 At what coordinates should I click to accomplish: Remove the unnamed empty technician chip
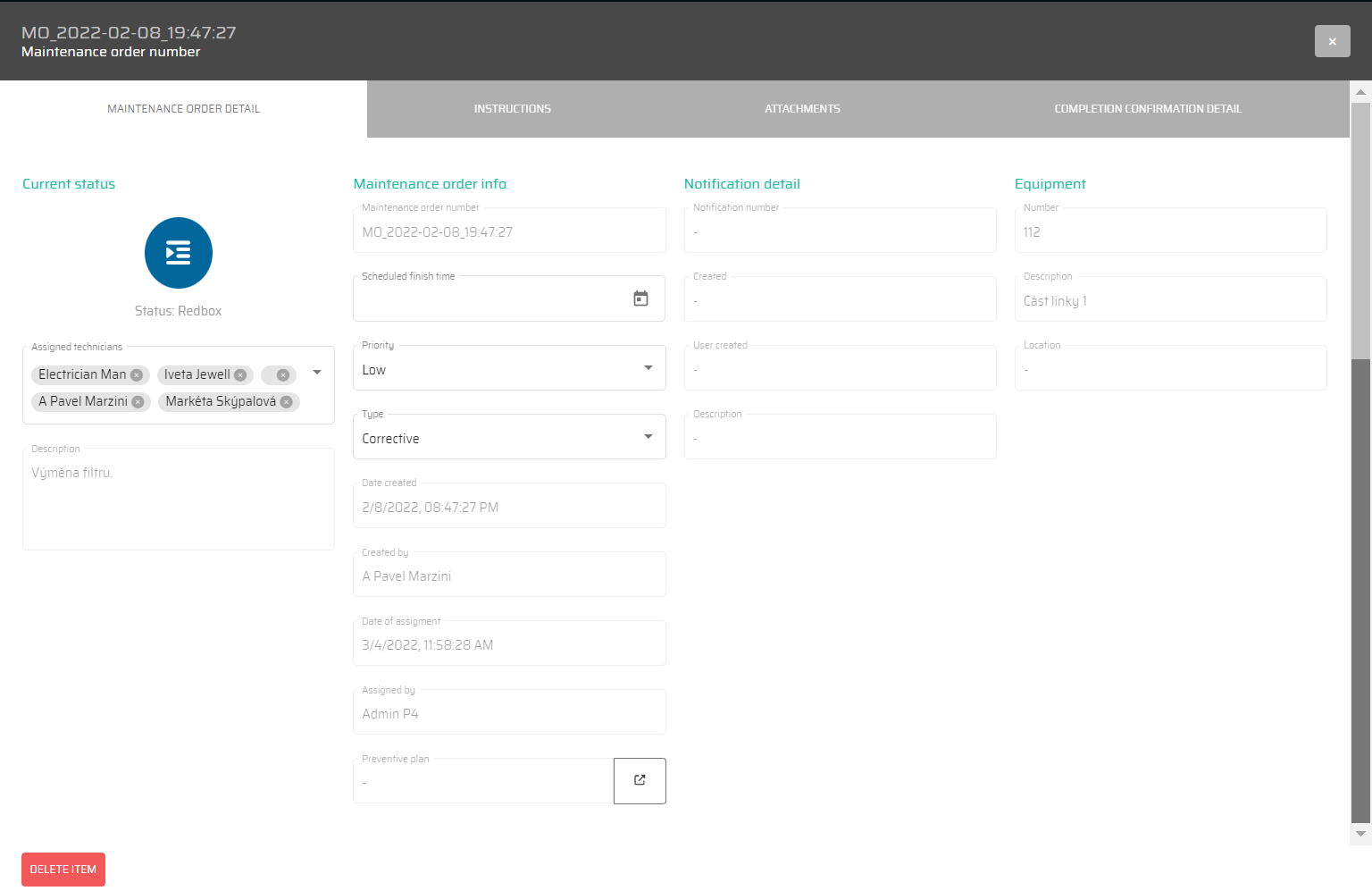point(283,375)
